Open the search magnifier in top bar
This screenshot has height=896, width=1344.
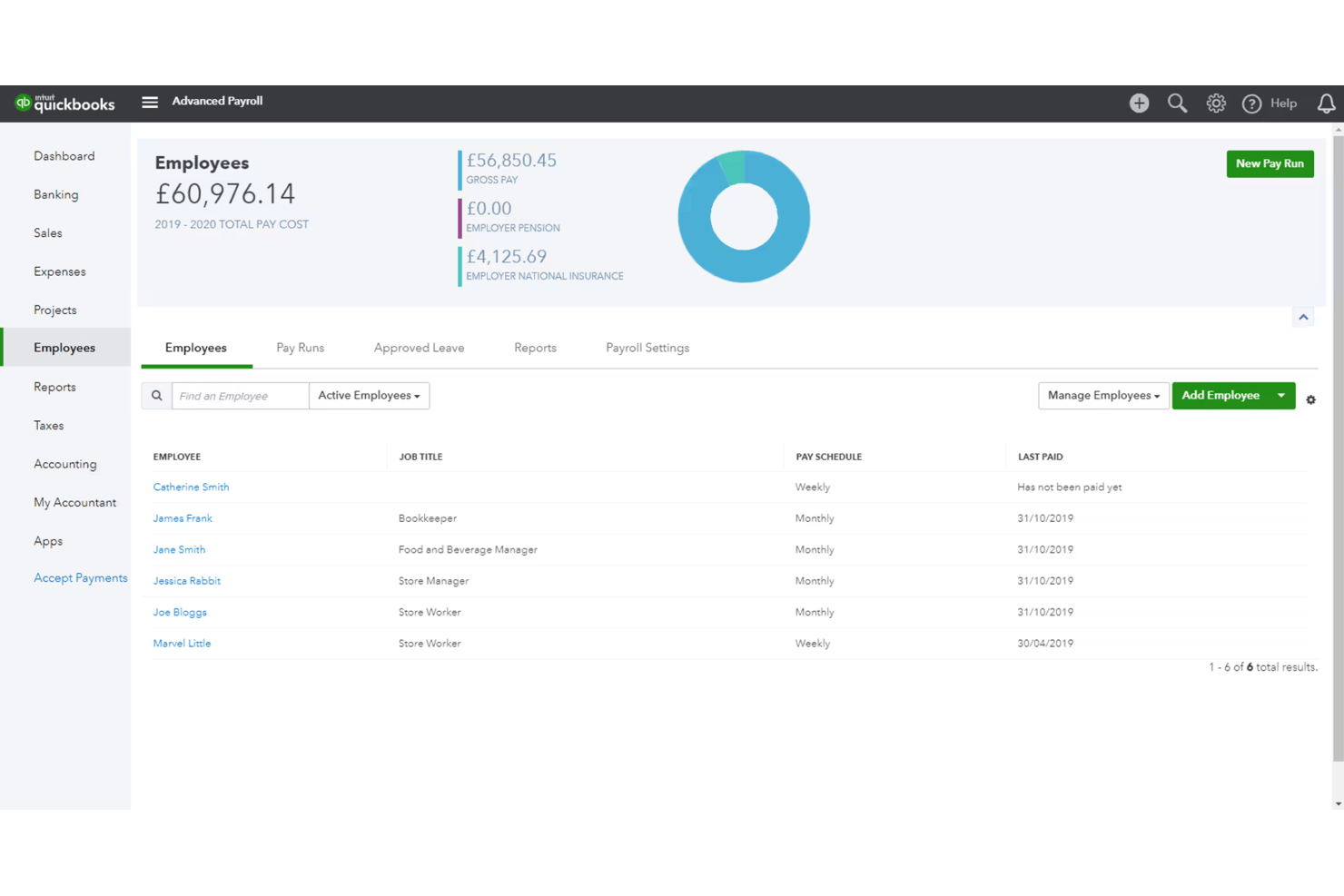pos(1177,103)
